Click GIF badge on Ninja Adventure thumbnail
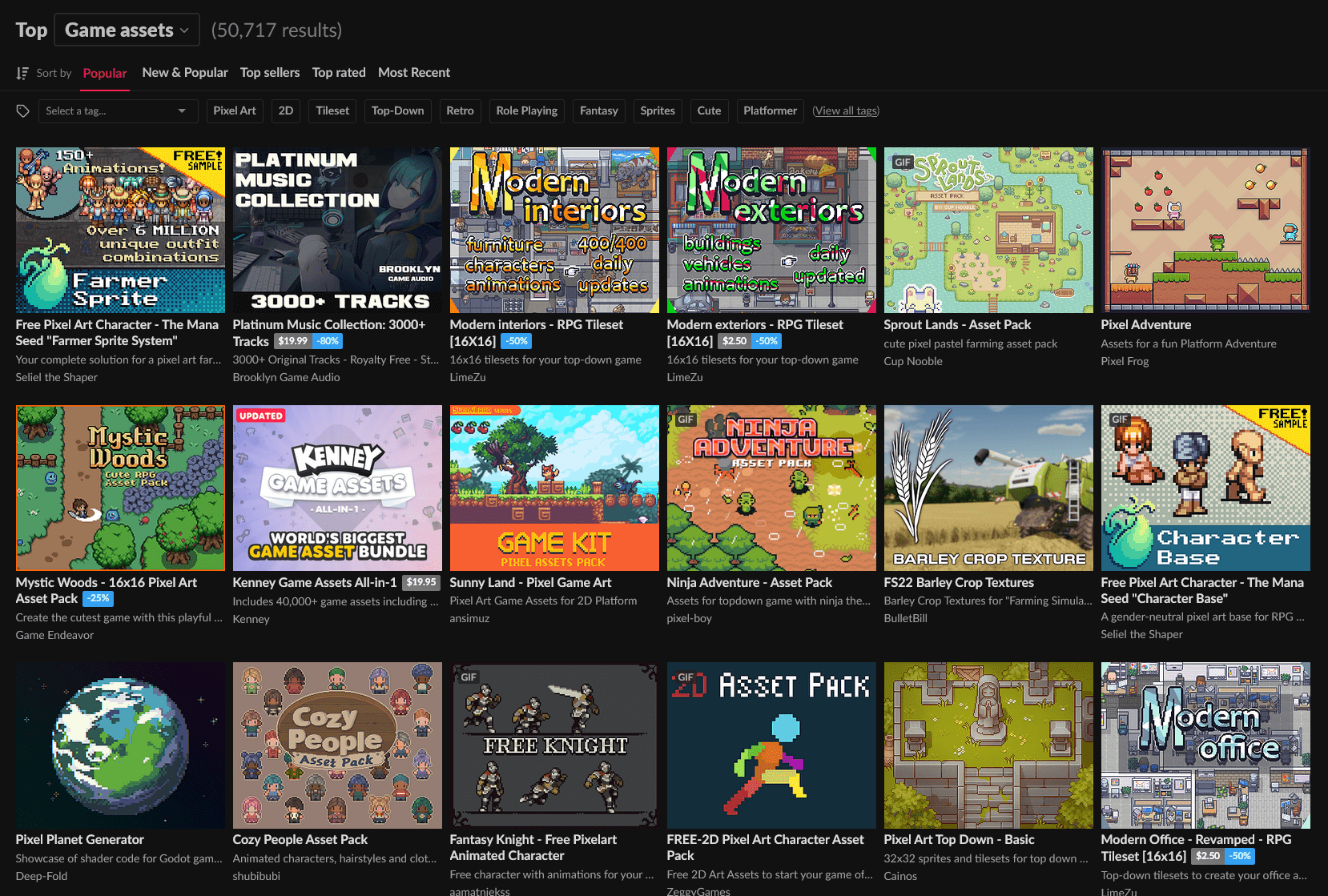 click(x=686, y=419)
